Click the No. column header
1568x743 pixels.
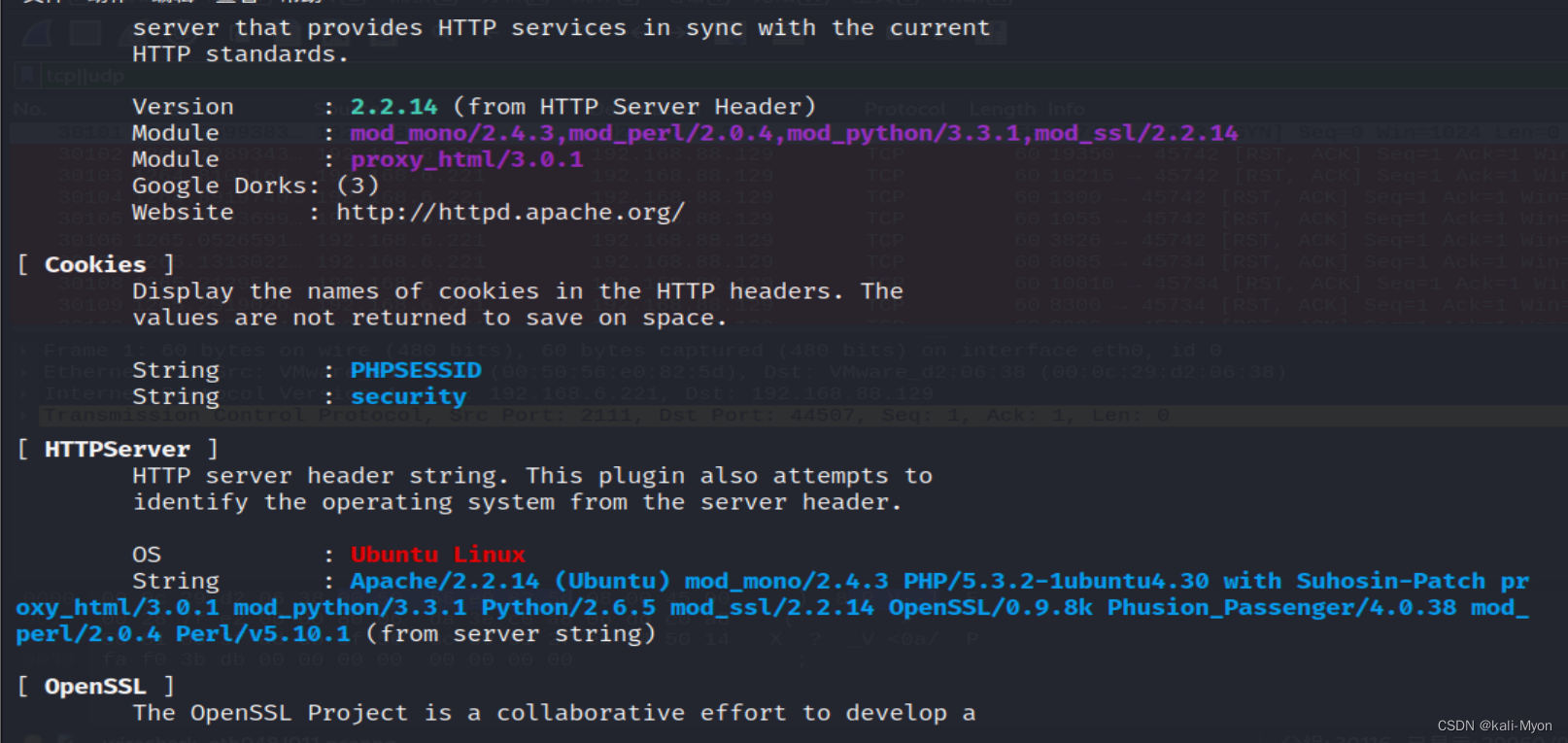28,109
